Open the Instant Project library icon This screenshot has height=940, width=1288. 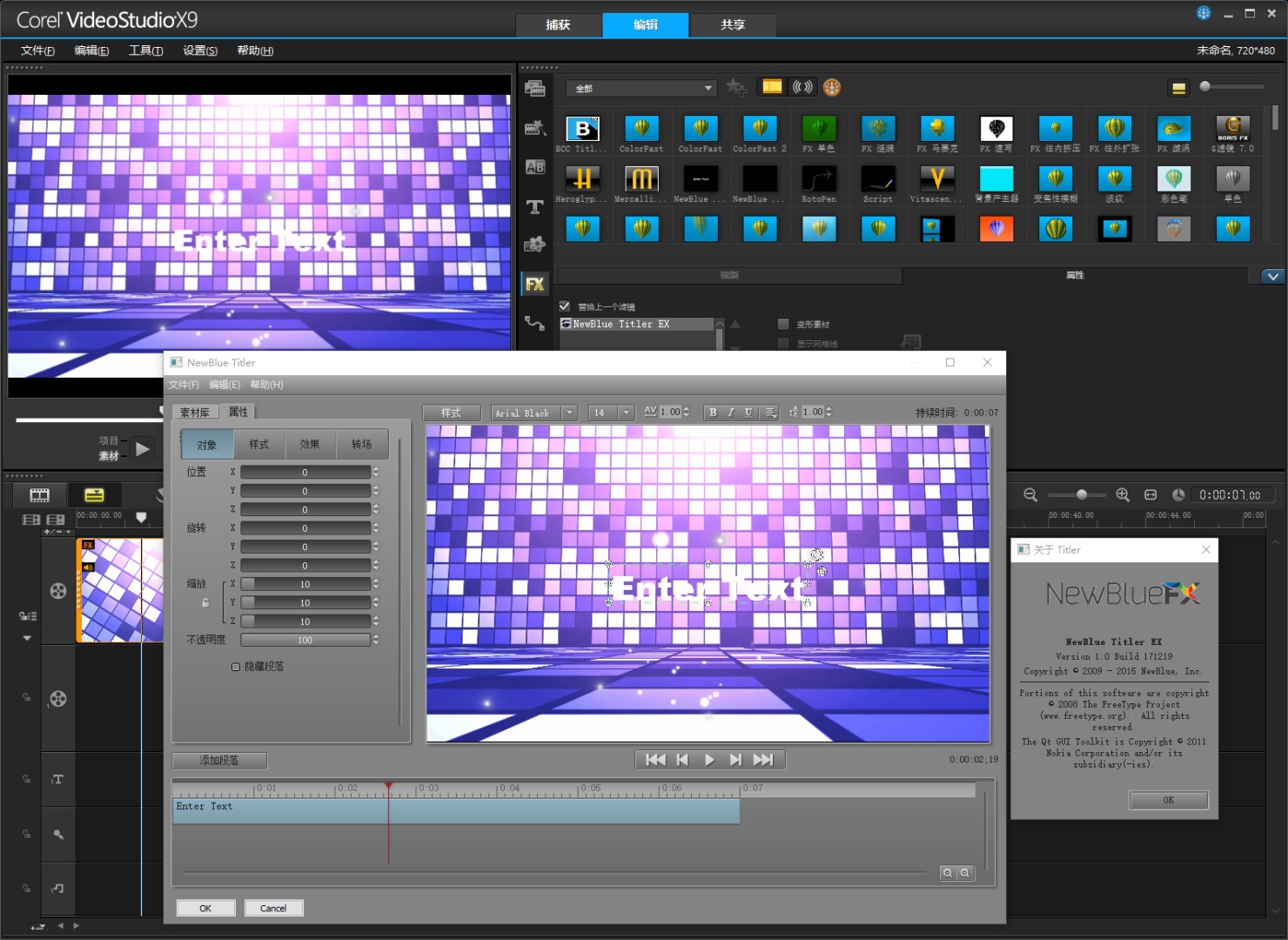coord(534,128)
